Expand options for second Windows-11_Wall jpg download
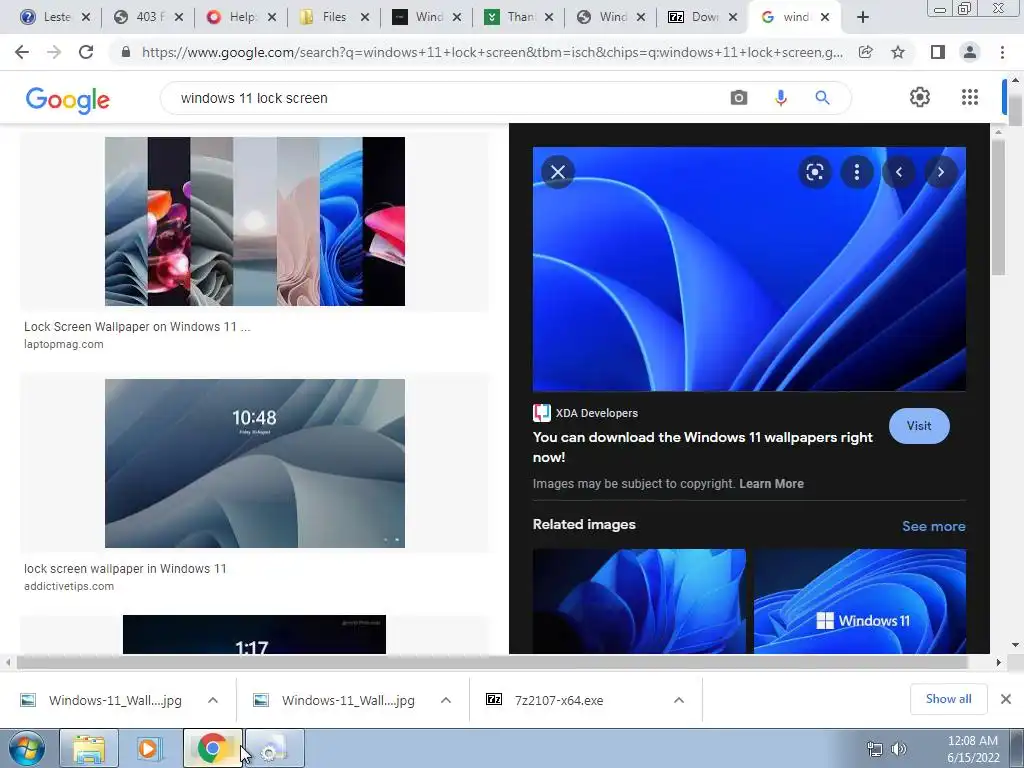Screen dimensions: 1024x768 [x=446, y=700]
